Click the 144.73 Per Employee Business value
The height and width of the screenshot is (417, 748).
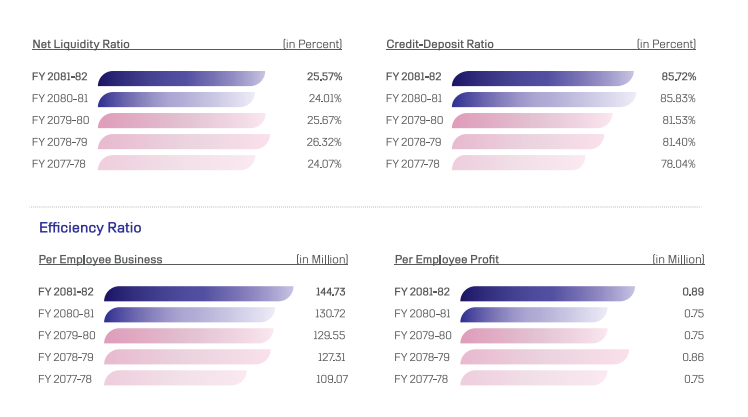tap(329, 292)
